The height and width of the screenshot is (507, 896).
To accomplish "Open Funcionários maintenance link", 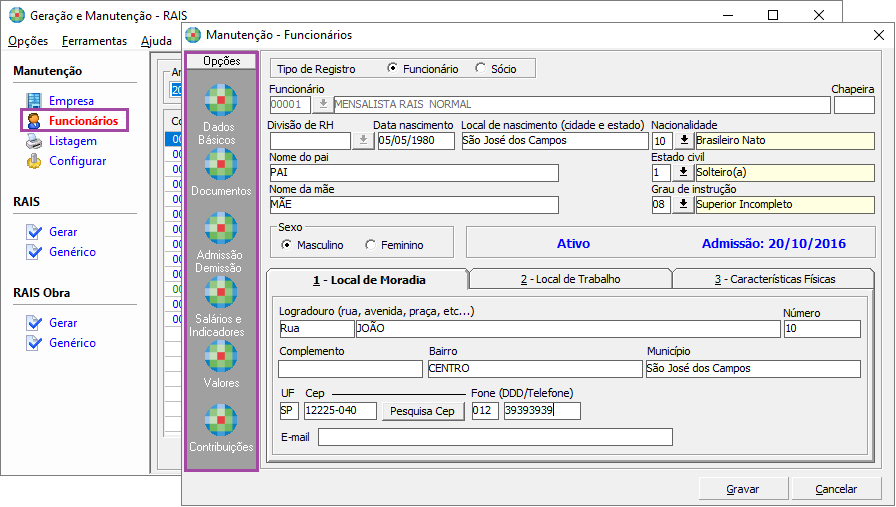I will click(x=83, y=121).
